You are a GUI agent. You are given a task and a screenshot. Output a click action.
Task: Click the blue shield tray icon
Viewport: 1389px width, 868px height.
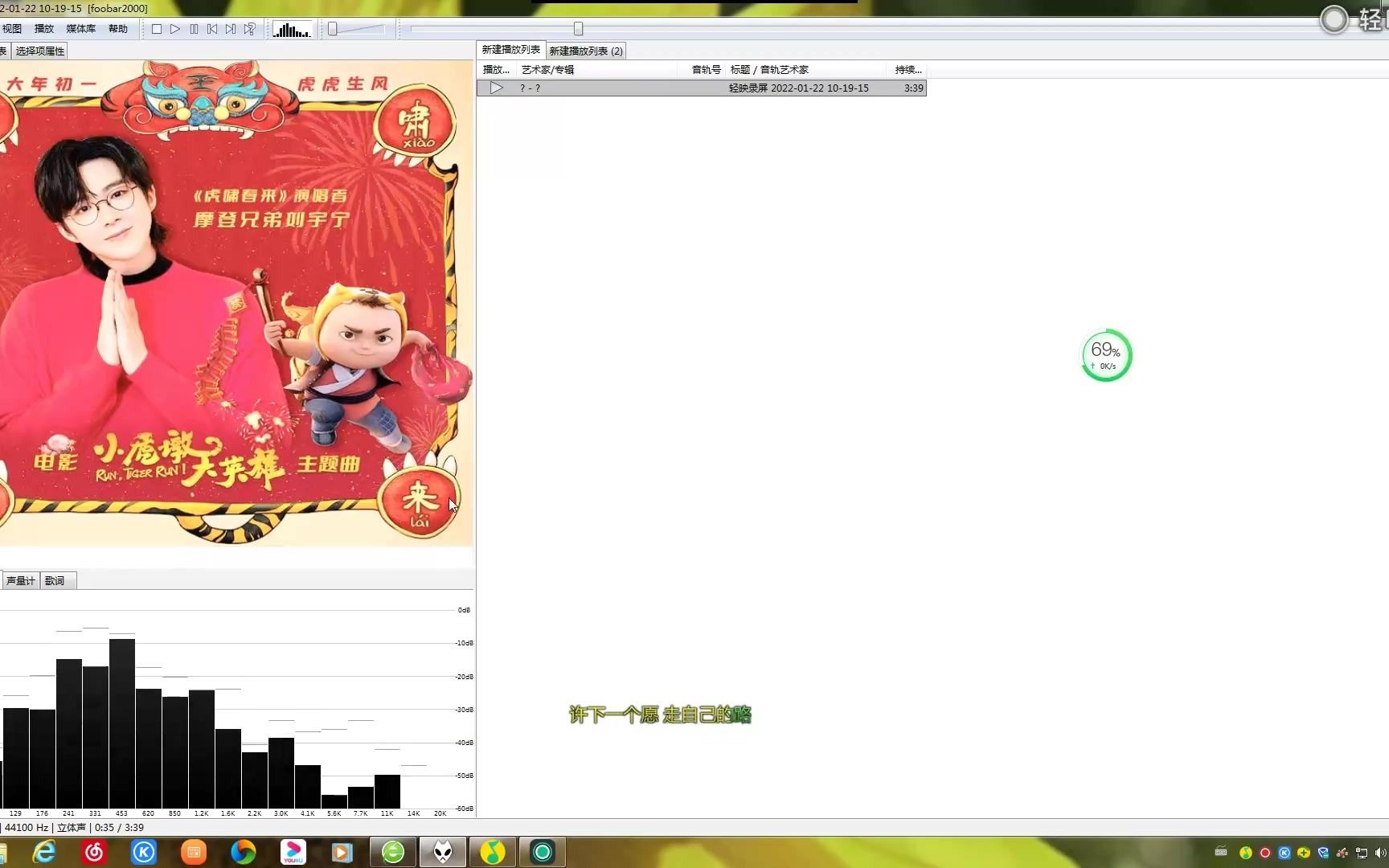click(1323, 853)
